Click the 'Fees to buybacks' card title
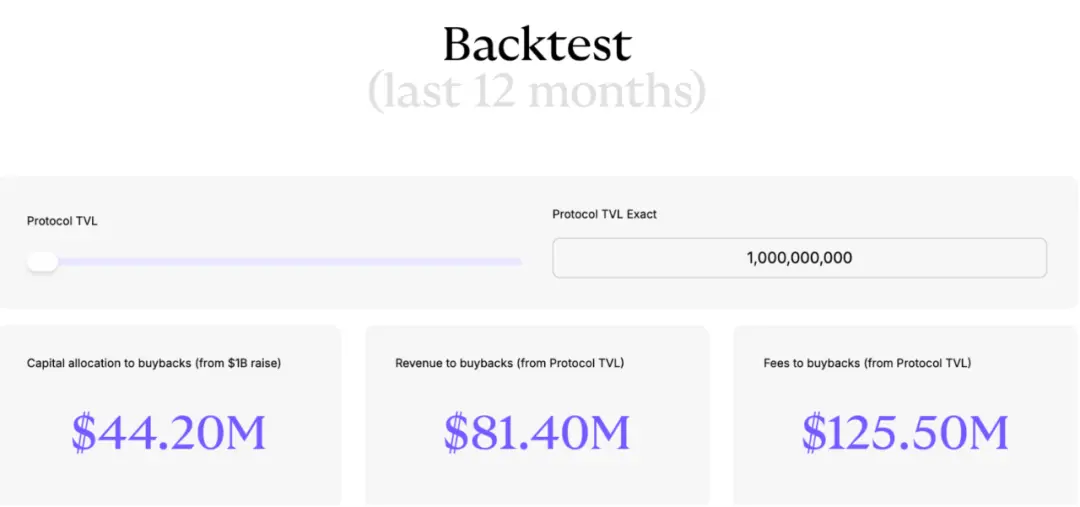The image size is (1080, 507). pos(811,363)
